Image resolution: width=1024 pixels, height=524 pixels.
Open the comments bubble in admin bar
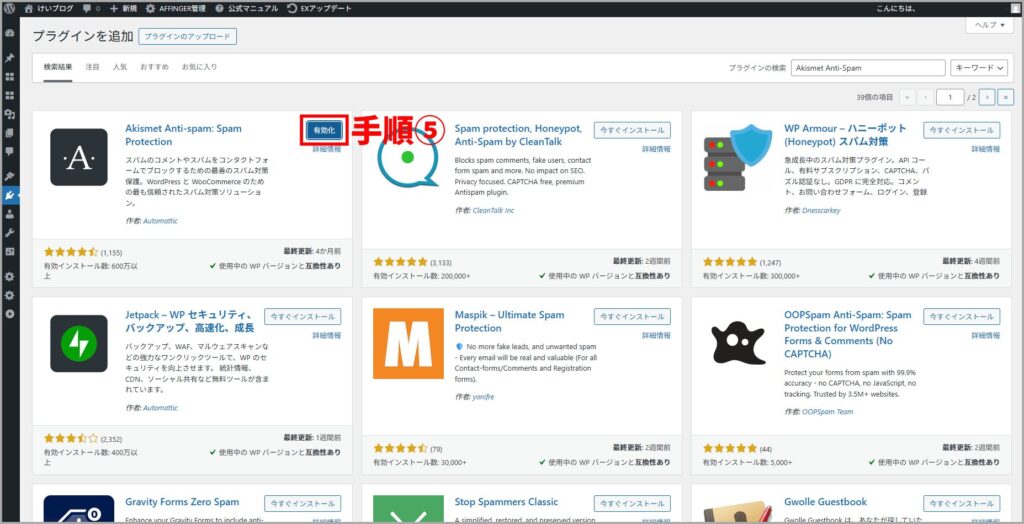(x=90, y=7)
